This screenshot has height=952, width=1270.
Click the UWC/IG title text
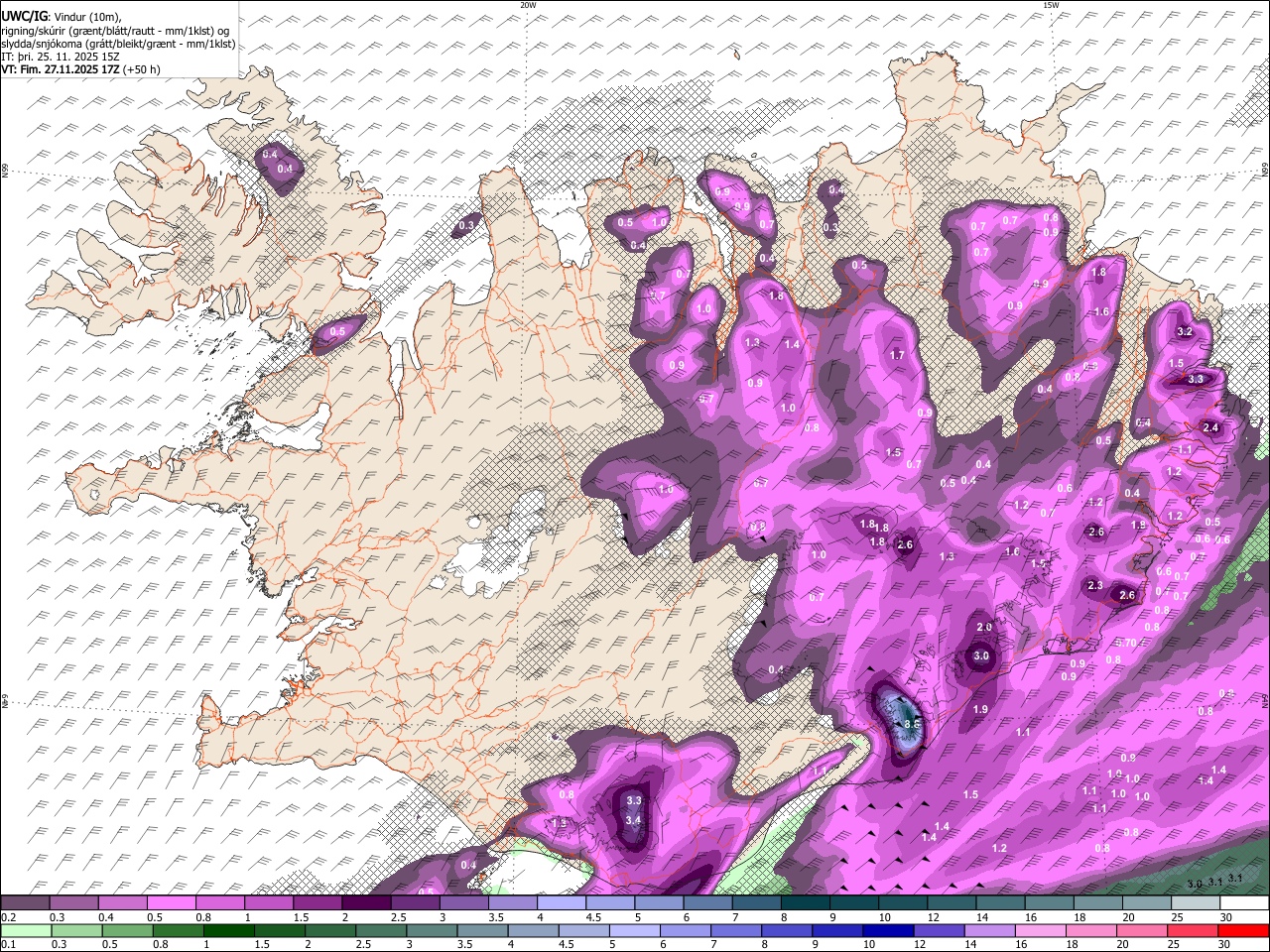(24, 16)
